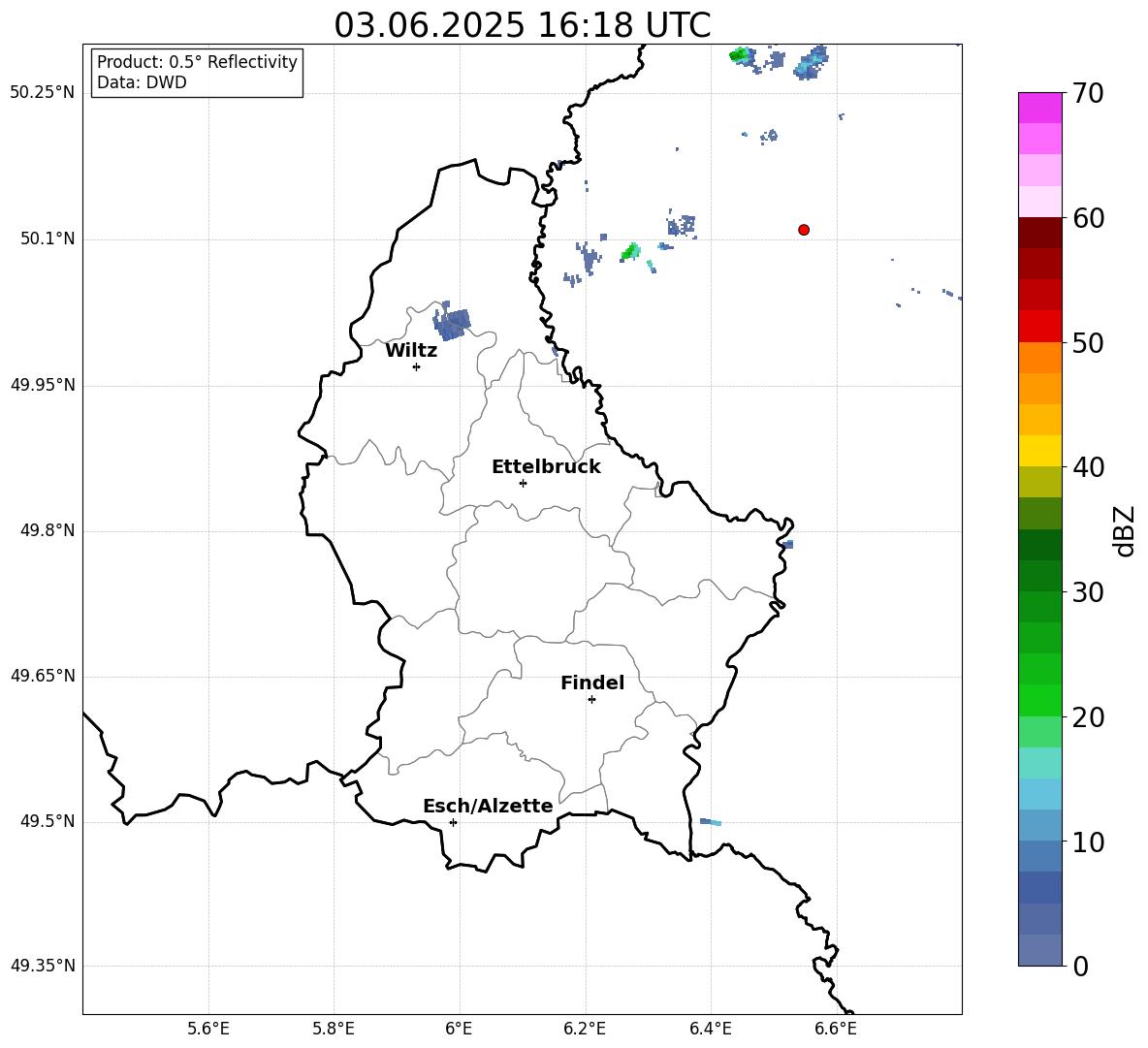Click the 50.25°N latitude label

[x=43, y=93]
